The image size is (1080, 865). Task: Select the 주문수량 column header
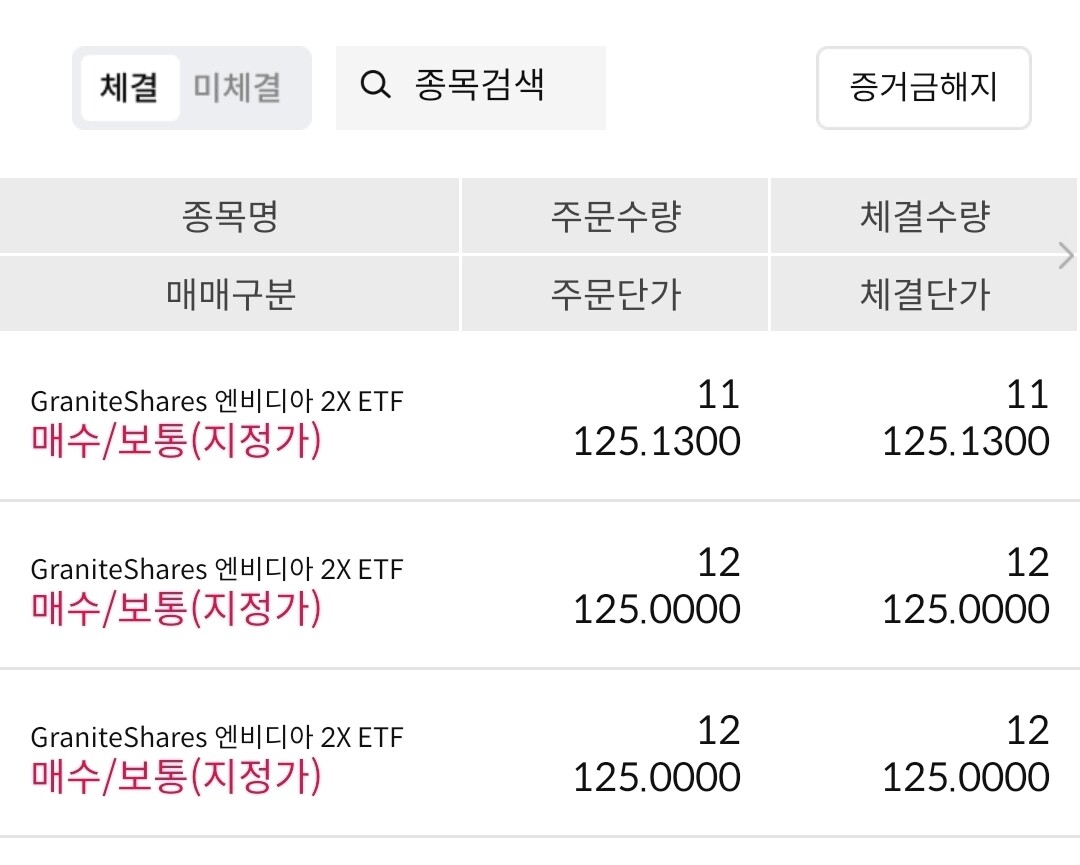[x=615, y=216]
